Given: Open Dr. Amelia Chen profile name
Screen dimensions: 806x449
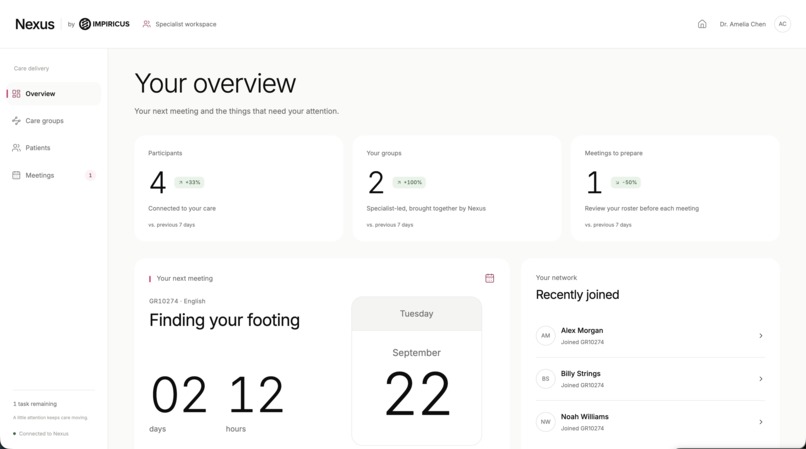Looking at the screenshot, I should pos(742,24).
